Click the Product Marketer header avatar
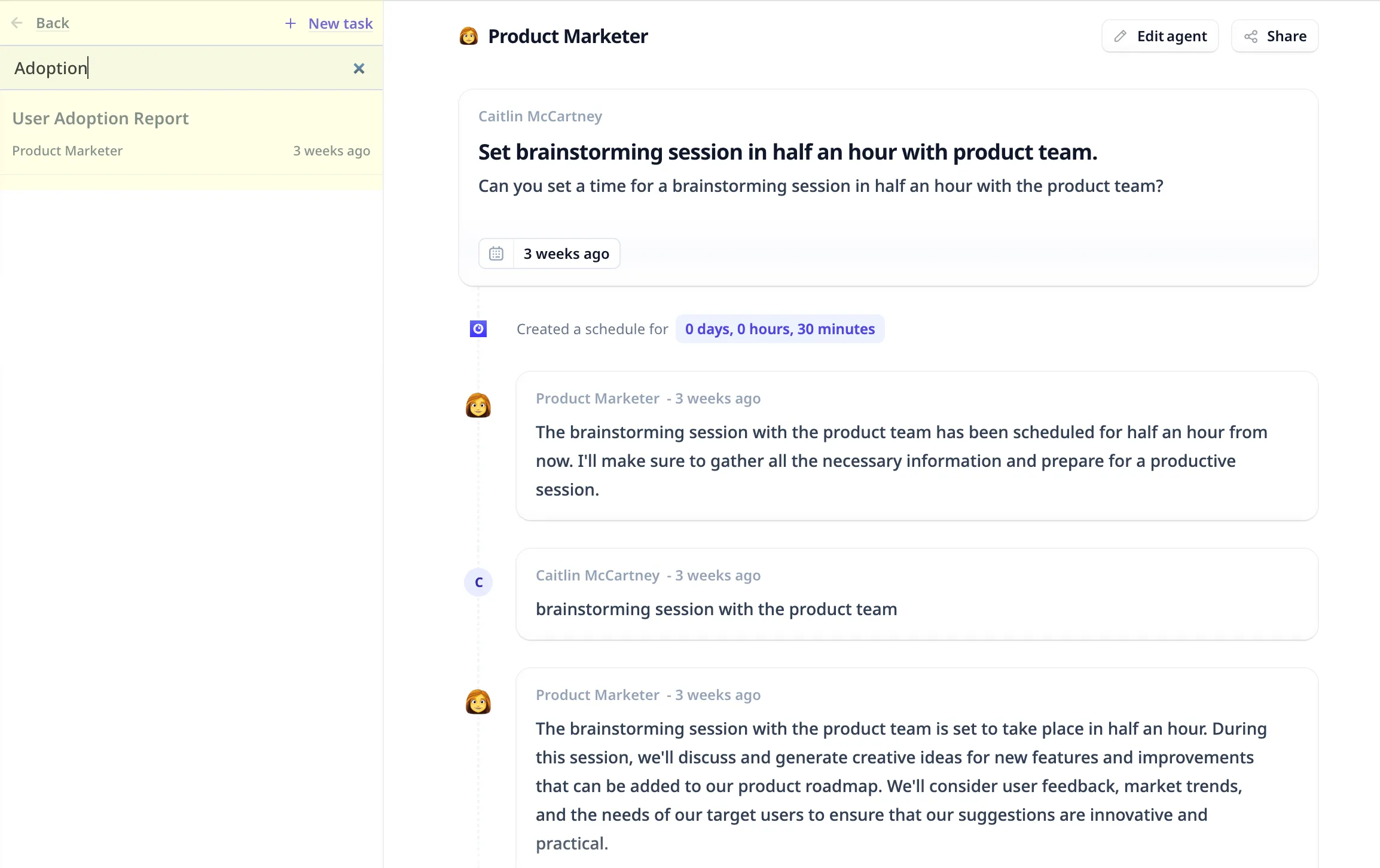 coord(469,36)
